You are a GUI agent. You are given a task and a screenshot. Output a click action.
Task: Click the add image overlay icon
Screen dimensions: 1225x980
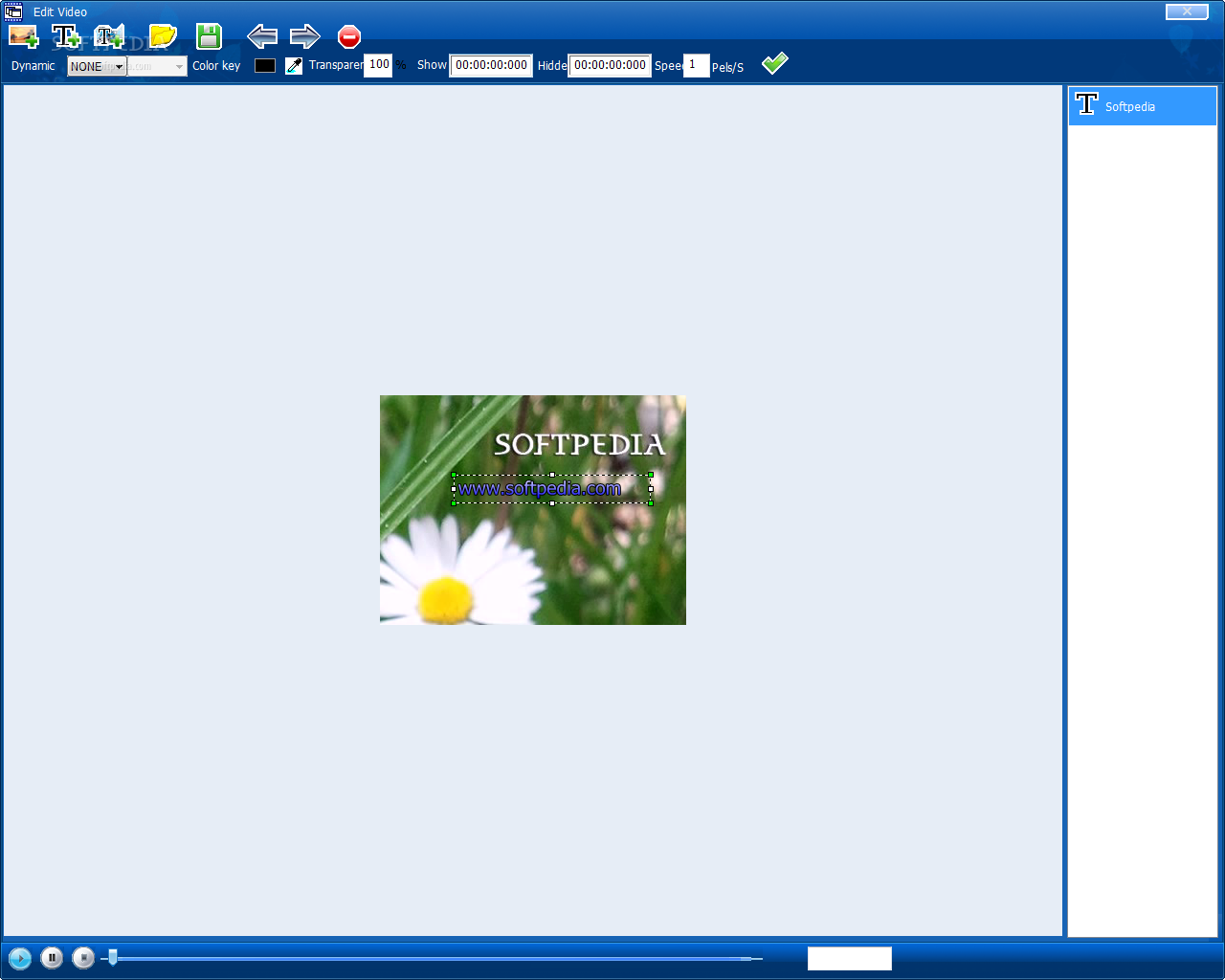(x=23, y=36)
